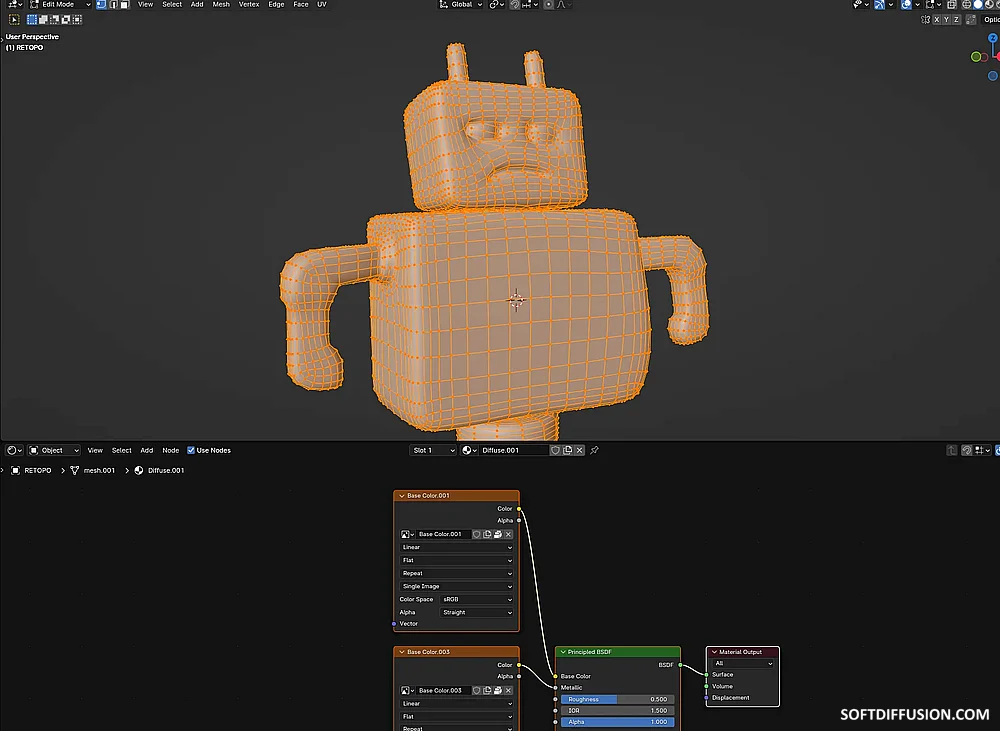Open the 3D viewport editor type menu
The width and height of the screenshot is (1000, 731).
(x=14, y=4)
